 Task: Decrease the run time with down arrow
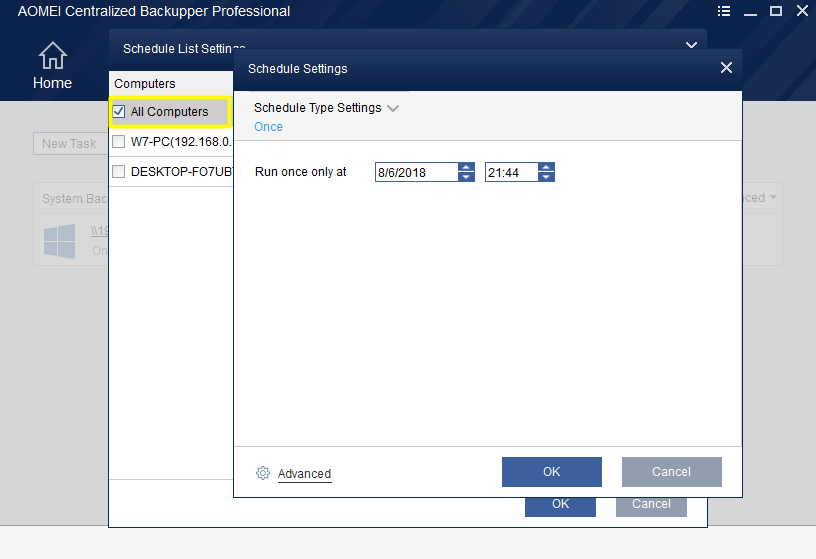(x=546, y=177)
